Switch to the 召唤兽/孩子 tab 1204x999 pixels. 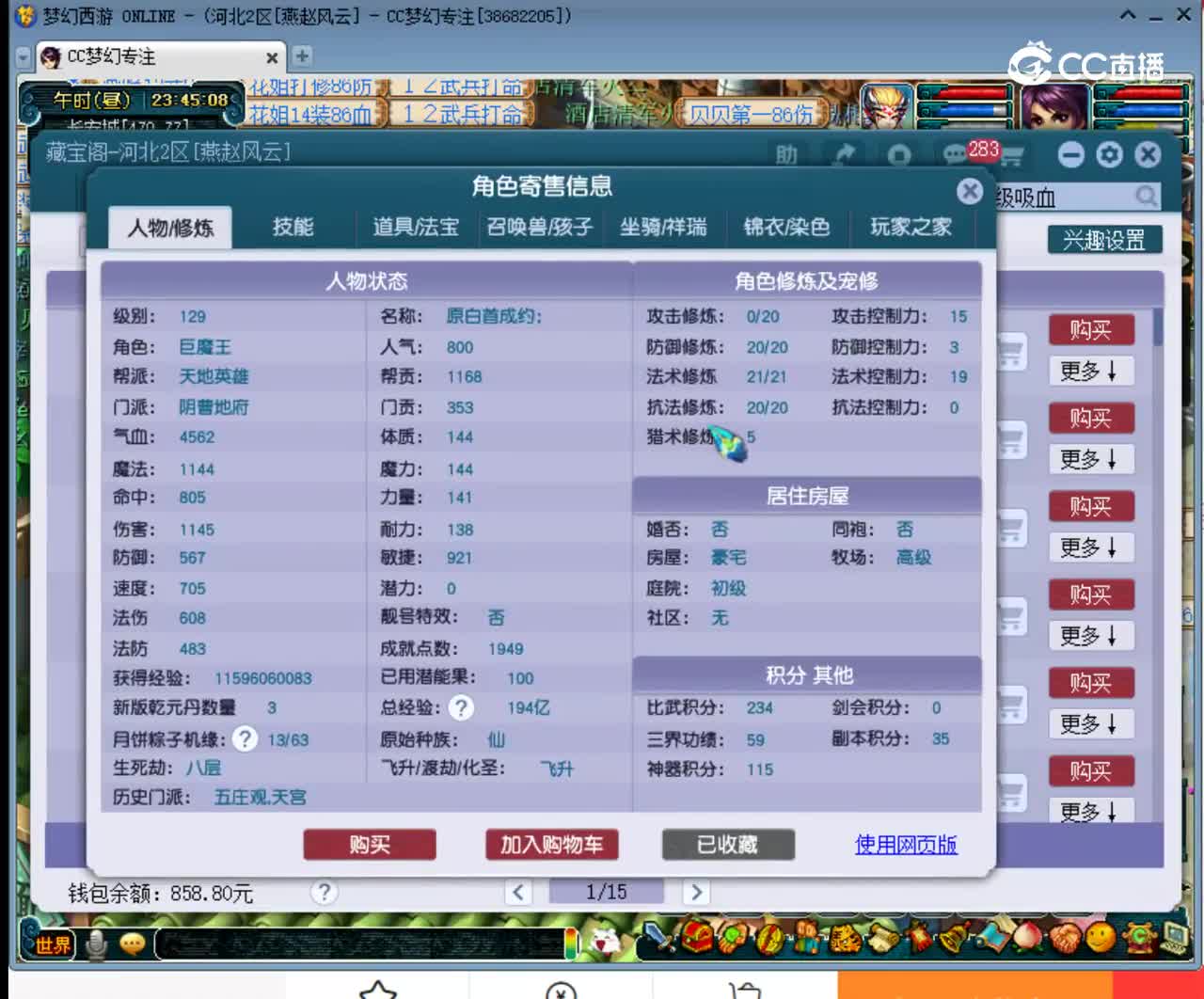tap(539, 227)
